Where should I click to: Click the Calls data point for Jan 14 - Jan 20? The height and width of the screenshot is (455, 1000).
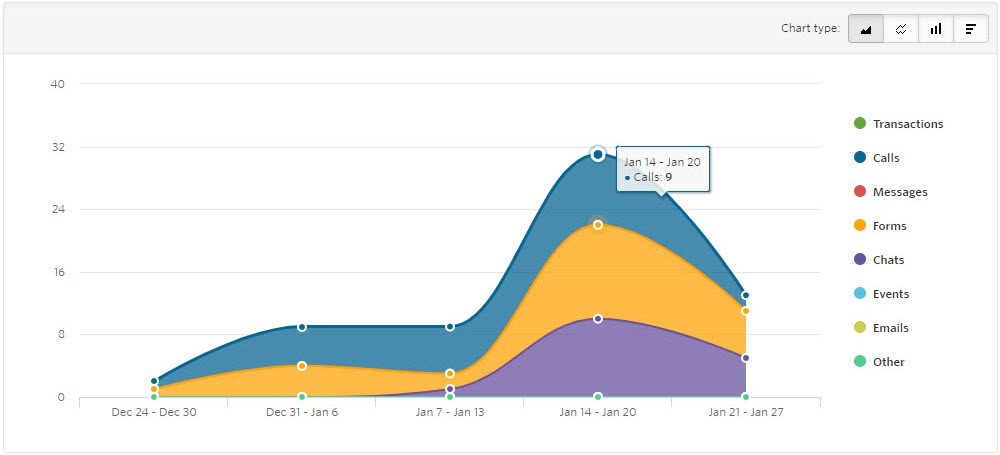598,154
